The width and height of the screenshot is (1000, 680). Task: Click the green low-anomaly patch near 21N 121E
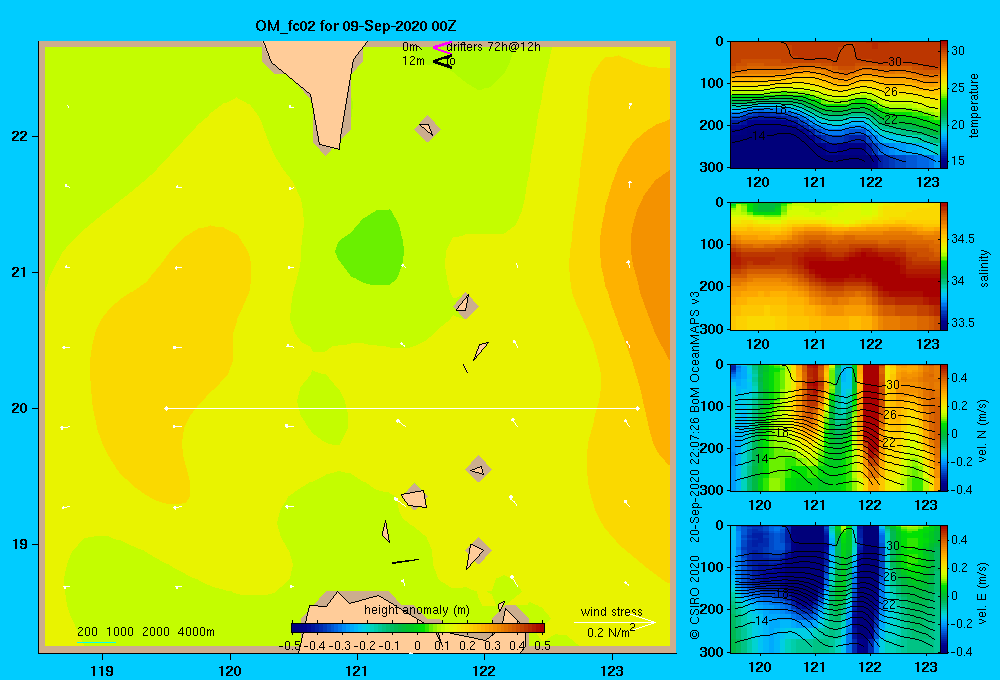coord(371,248)
